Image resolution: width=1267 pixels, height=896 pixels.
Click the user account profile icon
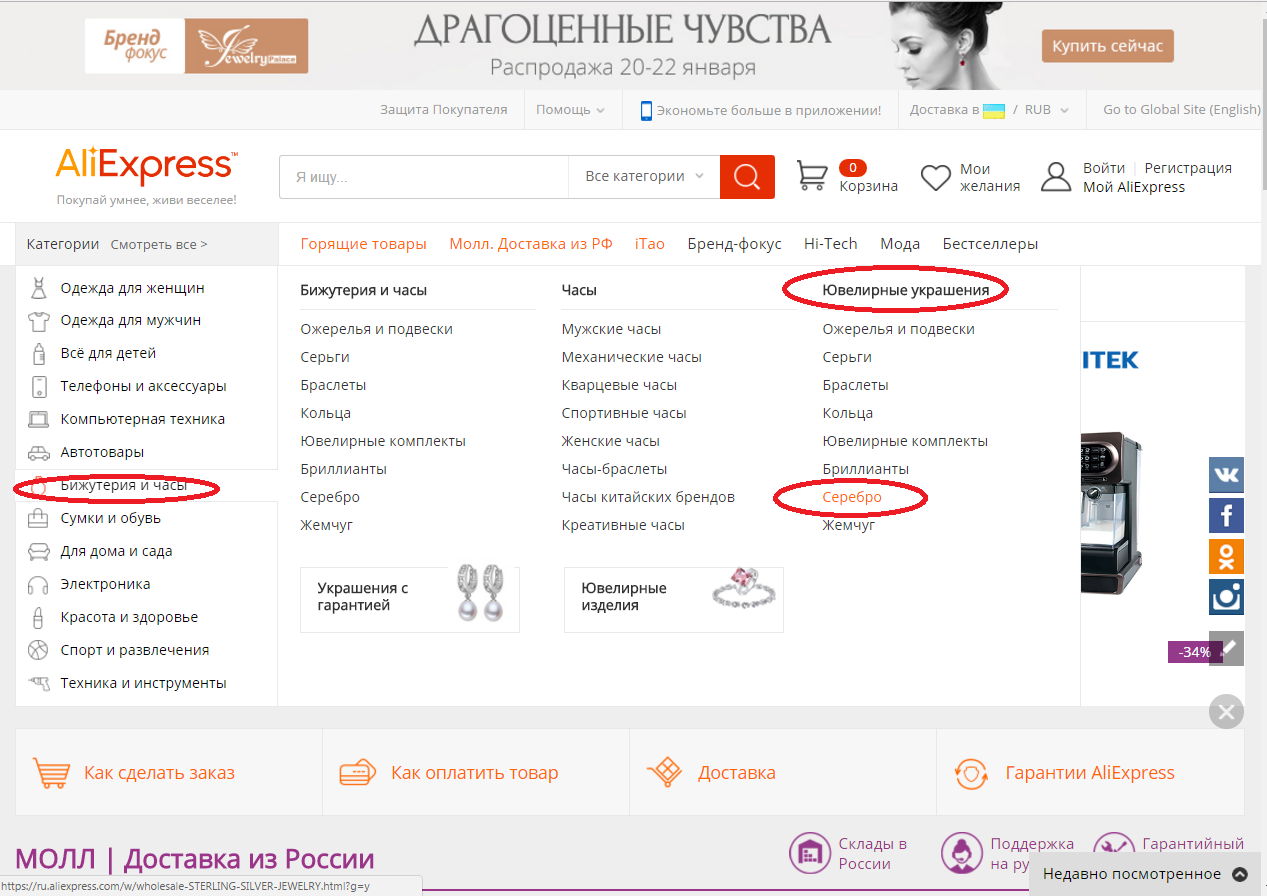coord(1056,177)
